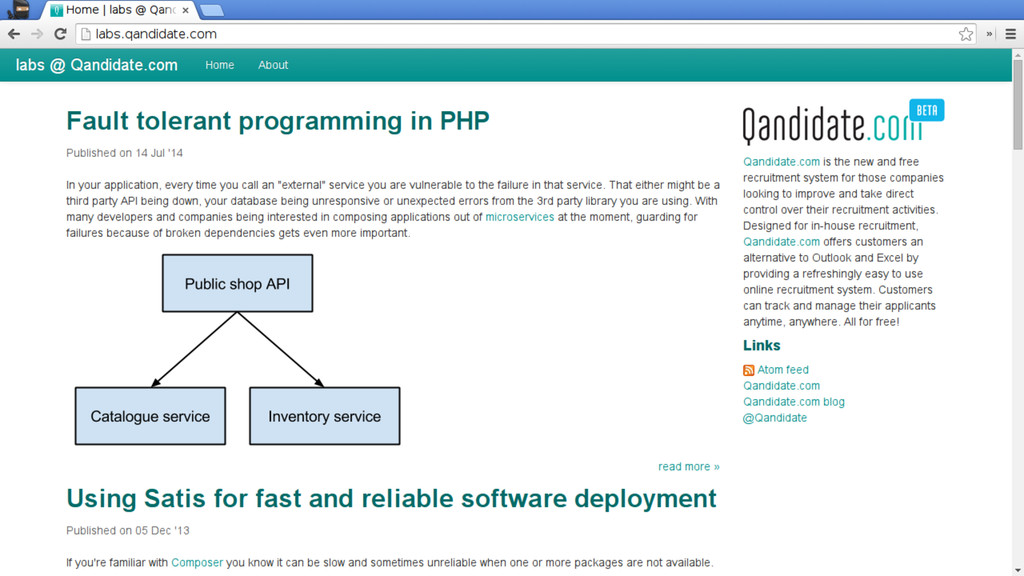This screenshot has width=1024, height=576.
Task: Close the Home | labs @ Qandidate tab
Action: pyautogui.click(x=185, y=10)
